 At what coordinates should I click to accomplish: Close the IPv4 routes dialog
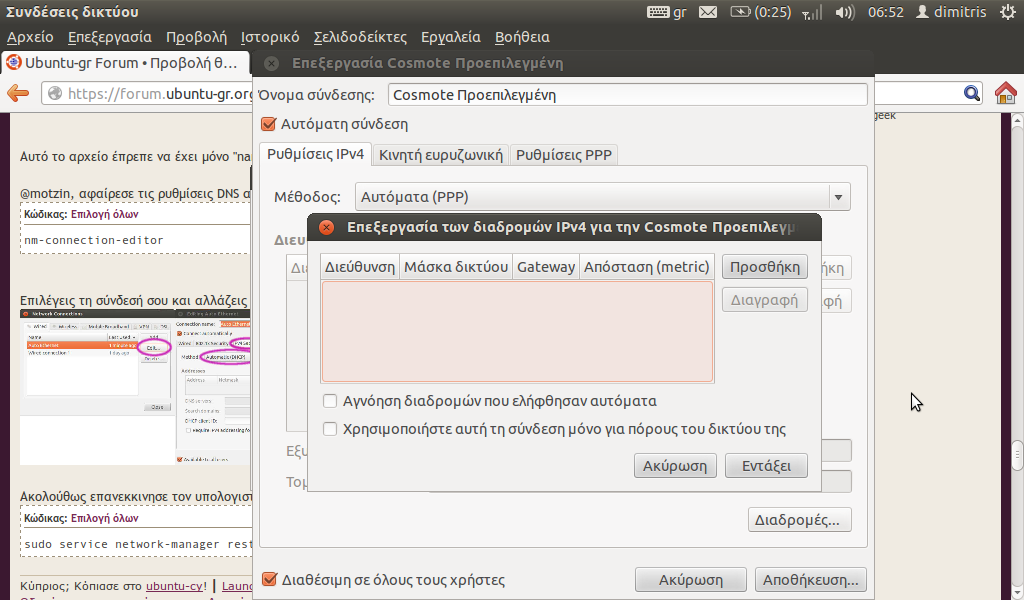click(x=326, y=227)
